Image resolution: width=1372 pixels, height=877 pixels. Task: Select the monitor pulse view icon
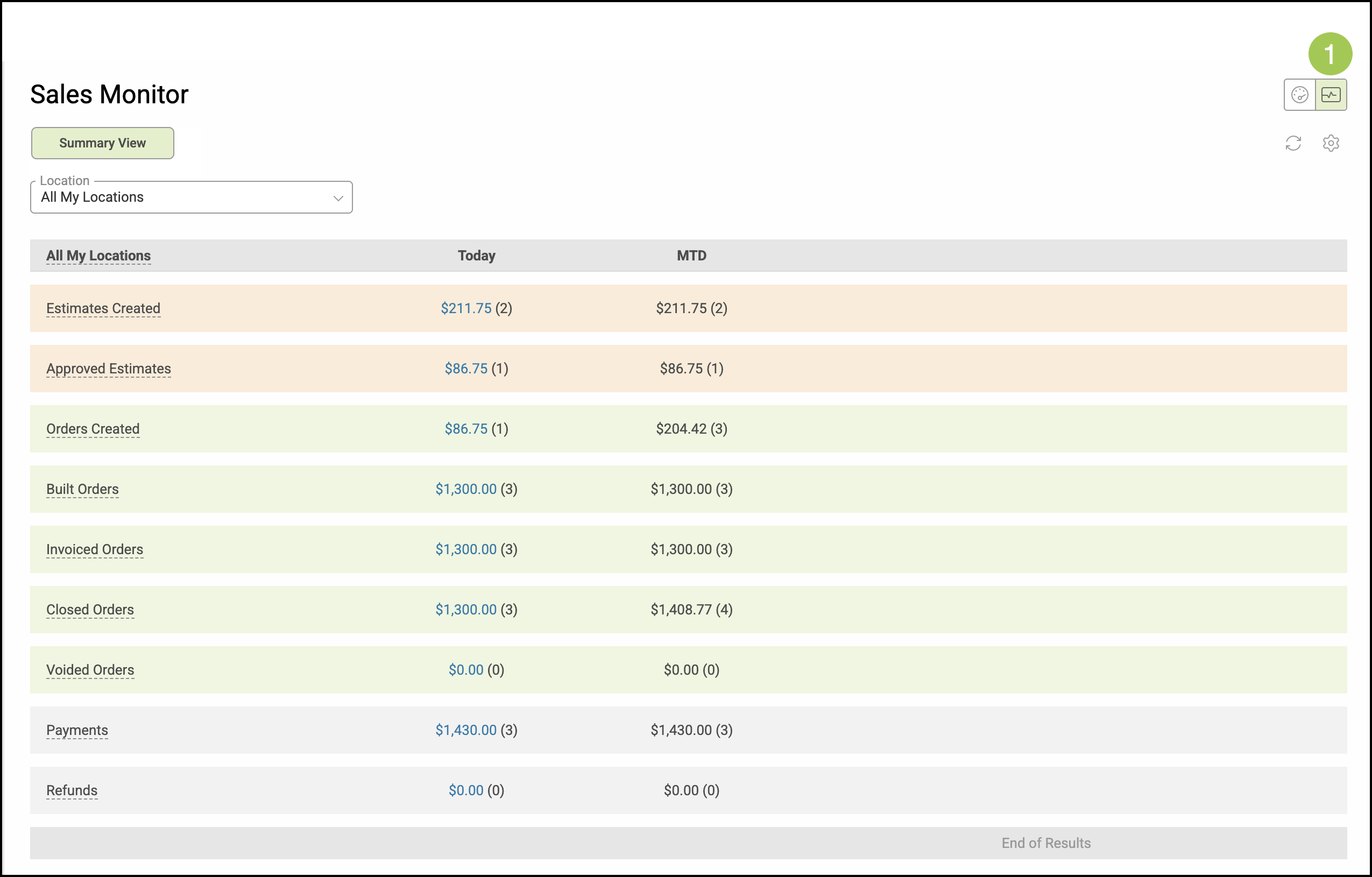click(1331, 95)
